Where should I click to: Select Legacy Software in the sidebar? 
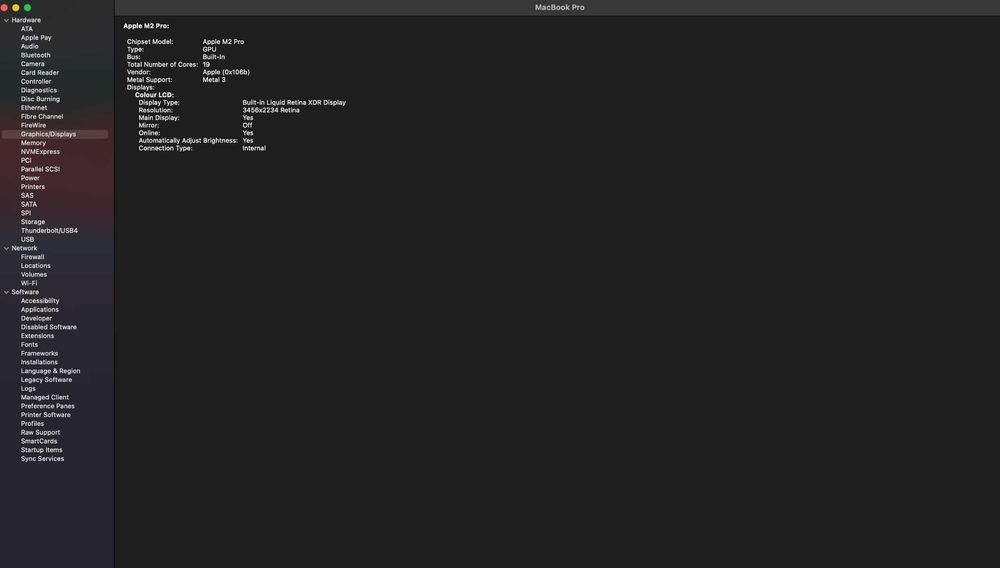(46, 380)
